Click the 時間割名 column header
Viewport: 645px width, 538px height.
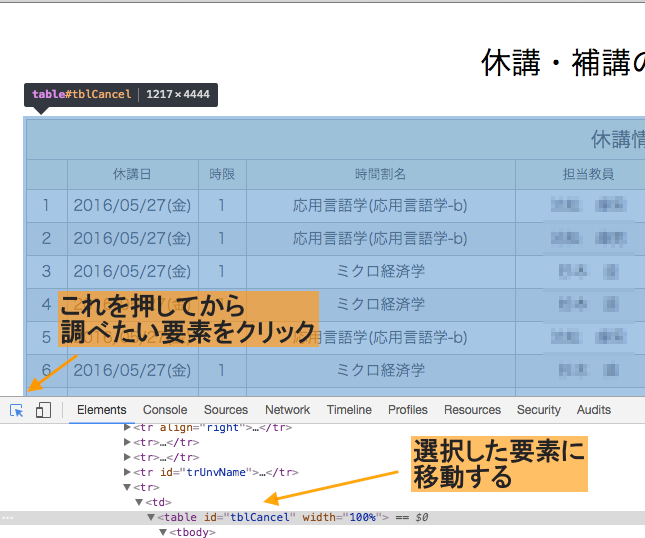click(381, 174)
